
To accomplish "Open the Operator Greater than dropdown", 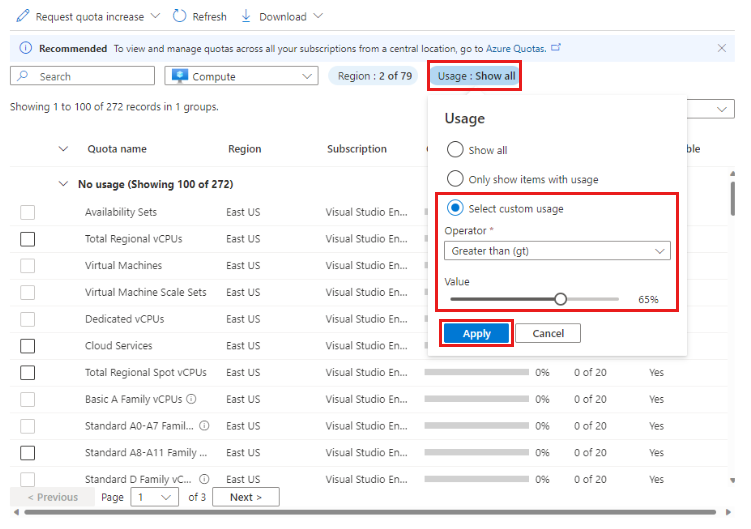I will tap(557, 251).
